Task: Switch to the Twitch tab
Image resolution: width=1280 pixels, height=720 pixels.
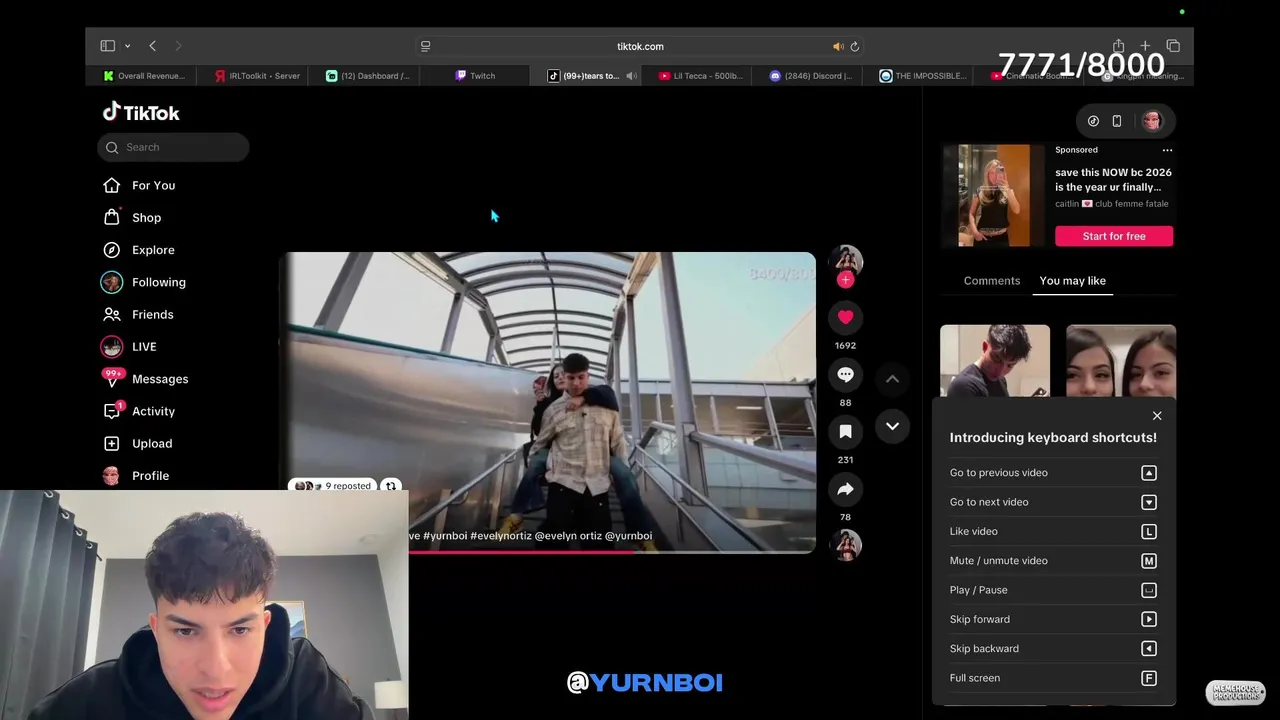Action: point(475,76)
